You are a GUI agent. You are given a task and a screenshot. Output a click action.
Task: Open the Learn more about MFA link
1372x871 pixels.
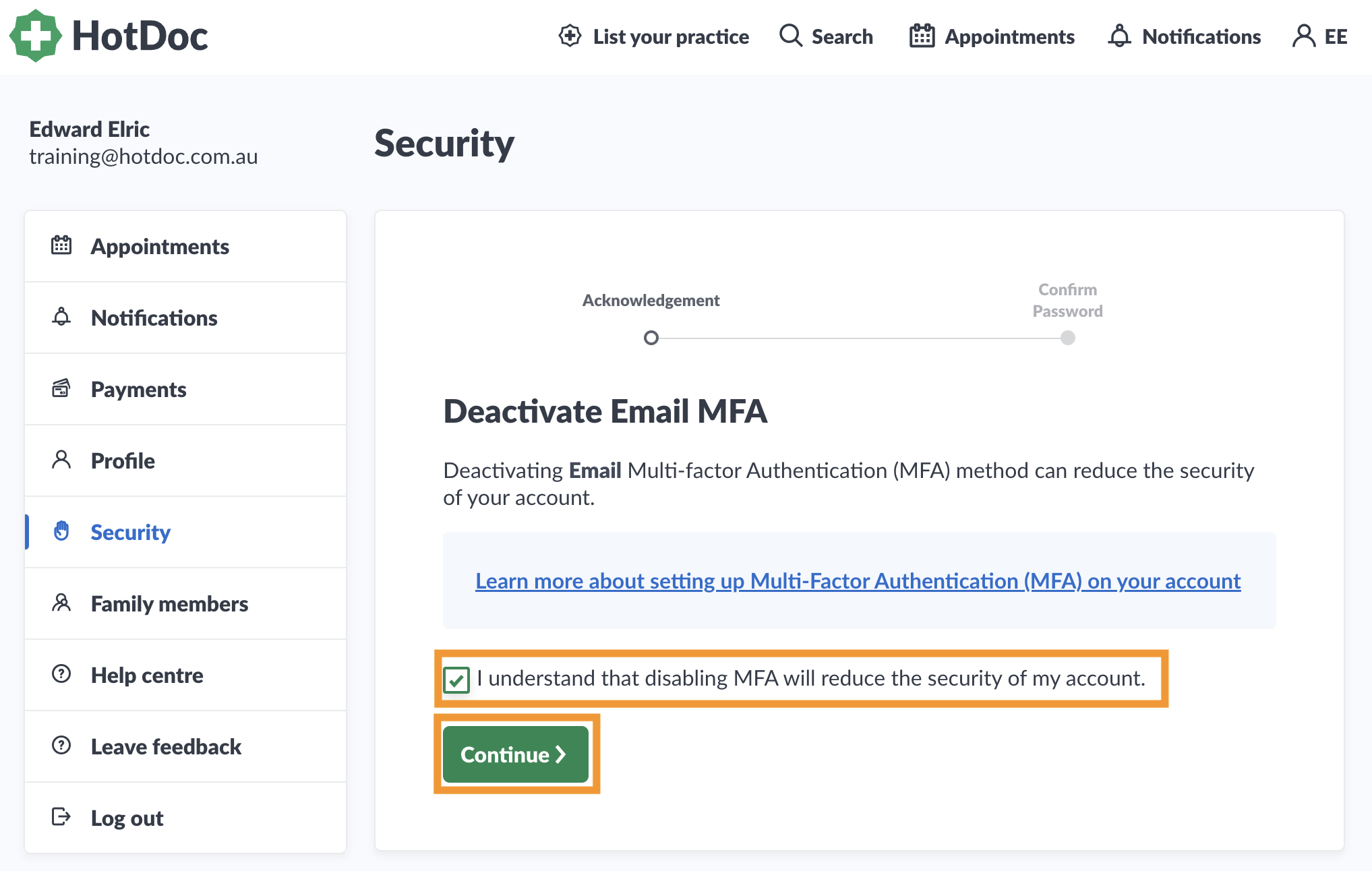(858, 581)
